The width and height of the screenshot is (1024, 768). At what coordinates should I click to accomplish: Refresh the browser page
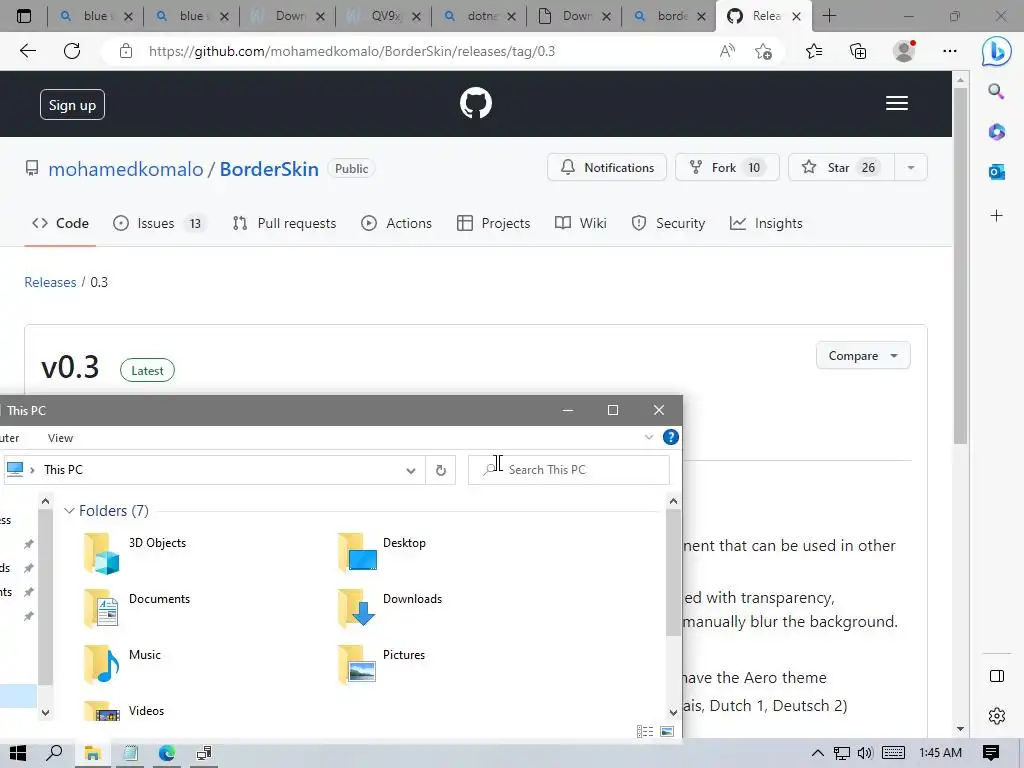(72, 51)
